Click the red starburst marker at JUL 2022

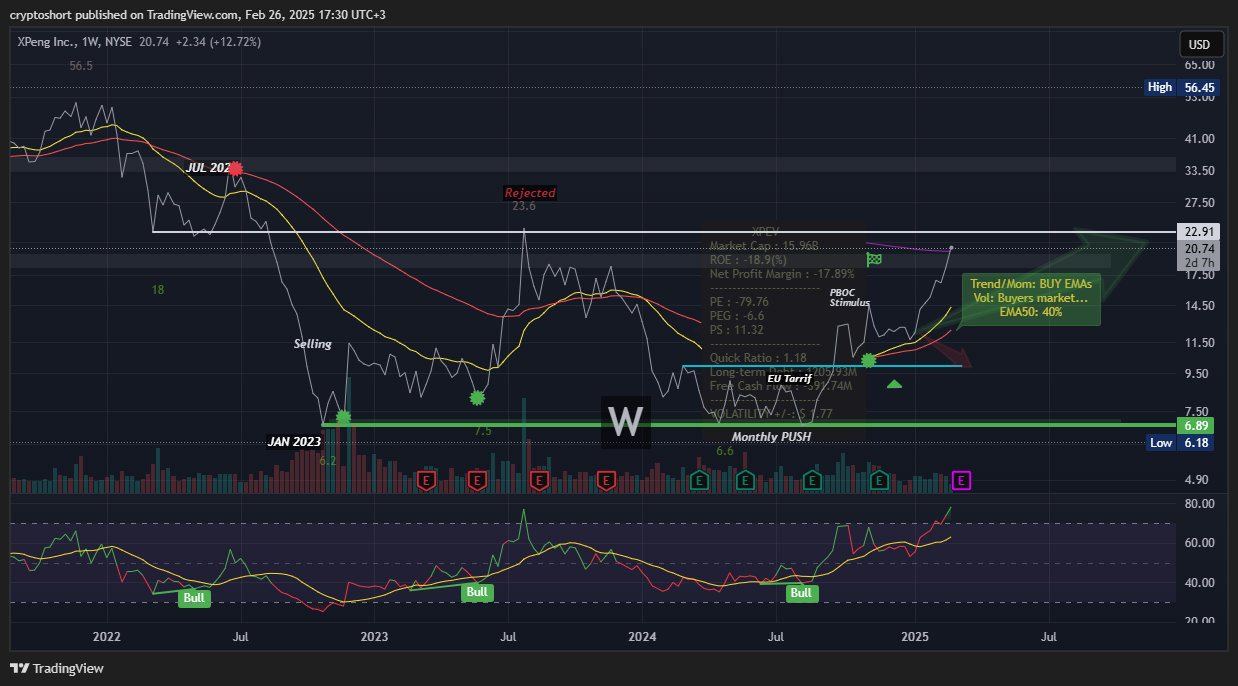click(x=235, y=169)
